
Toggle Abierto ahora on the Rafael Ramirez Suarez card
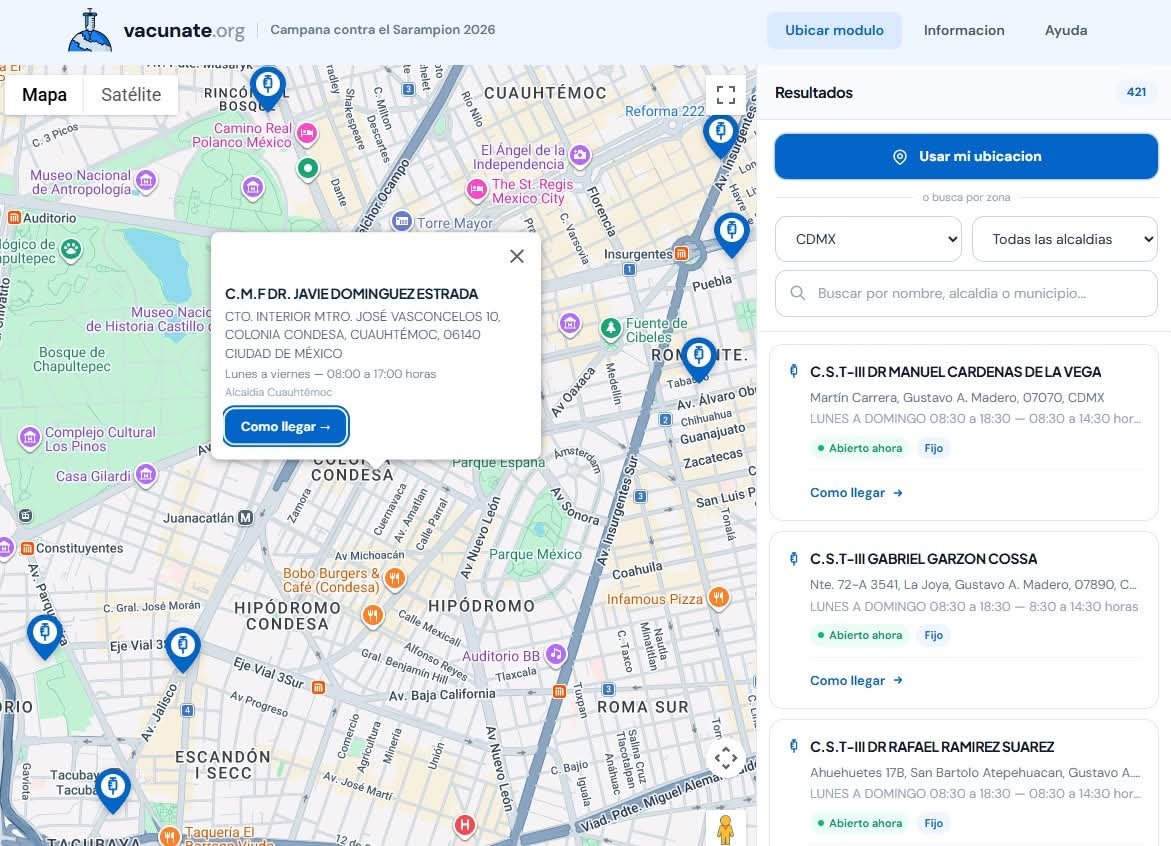pyautogui.click(x=858, y=823)
